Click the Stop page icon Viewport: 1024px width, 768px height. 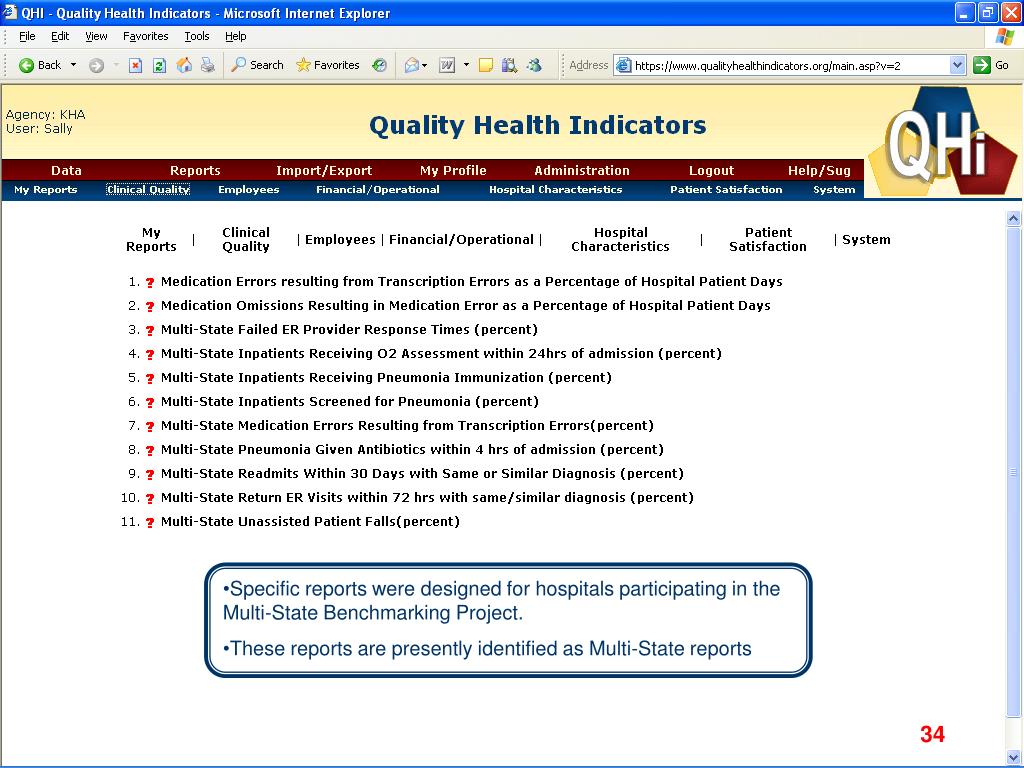tap(135, 65)
